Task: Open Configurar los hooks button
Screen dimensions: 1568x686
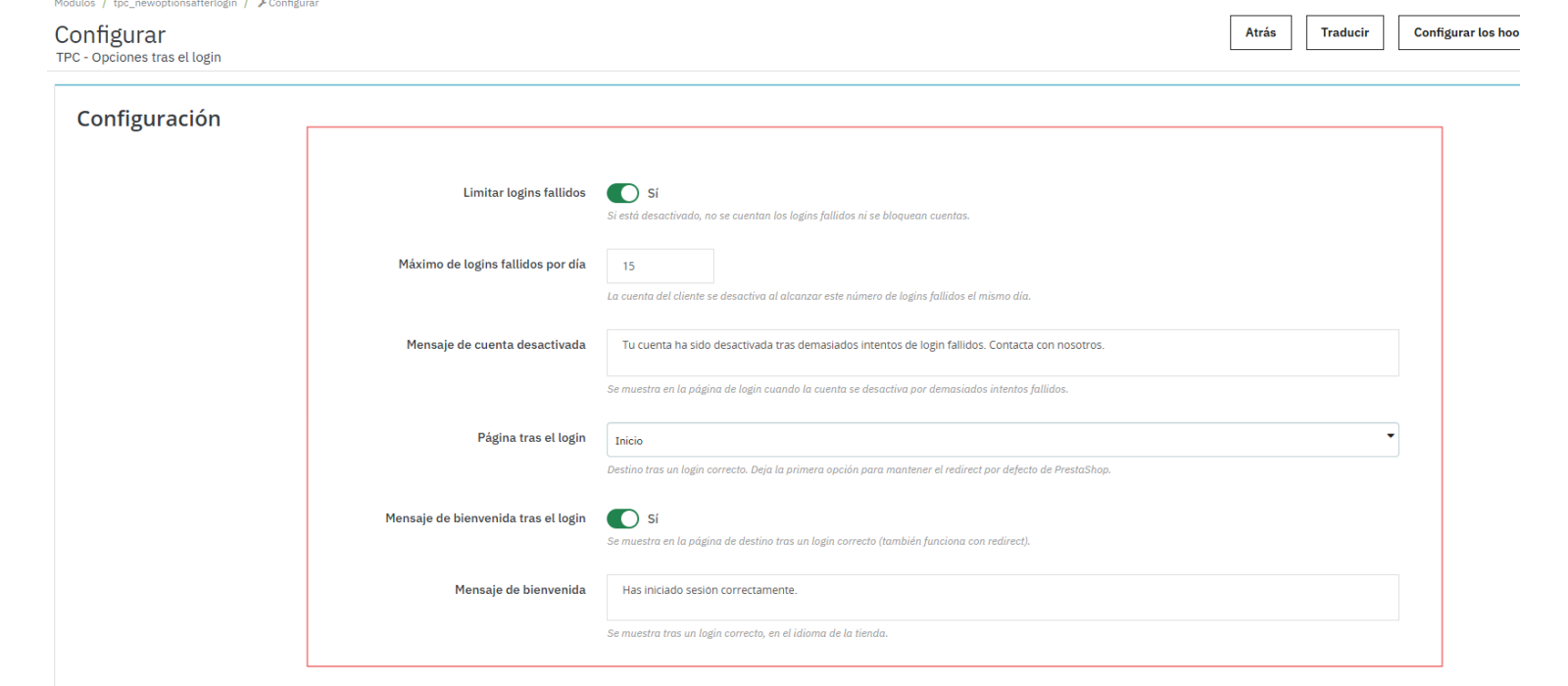Action: coord(1459,32)
